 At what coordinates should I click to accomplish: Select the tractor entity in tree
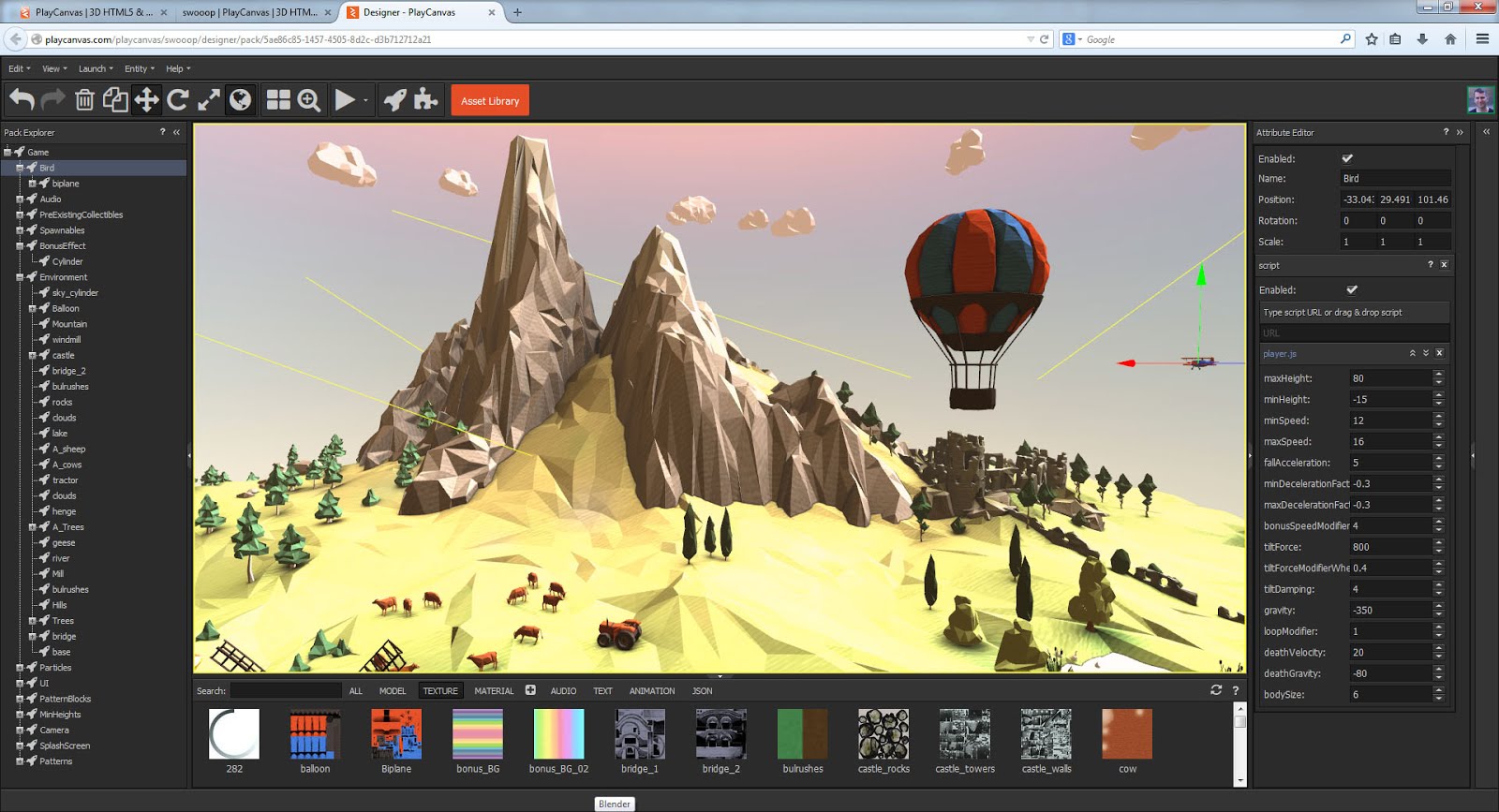[66, 480]
